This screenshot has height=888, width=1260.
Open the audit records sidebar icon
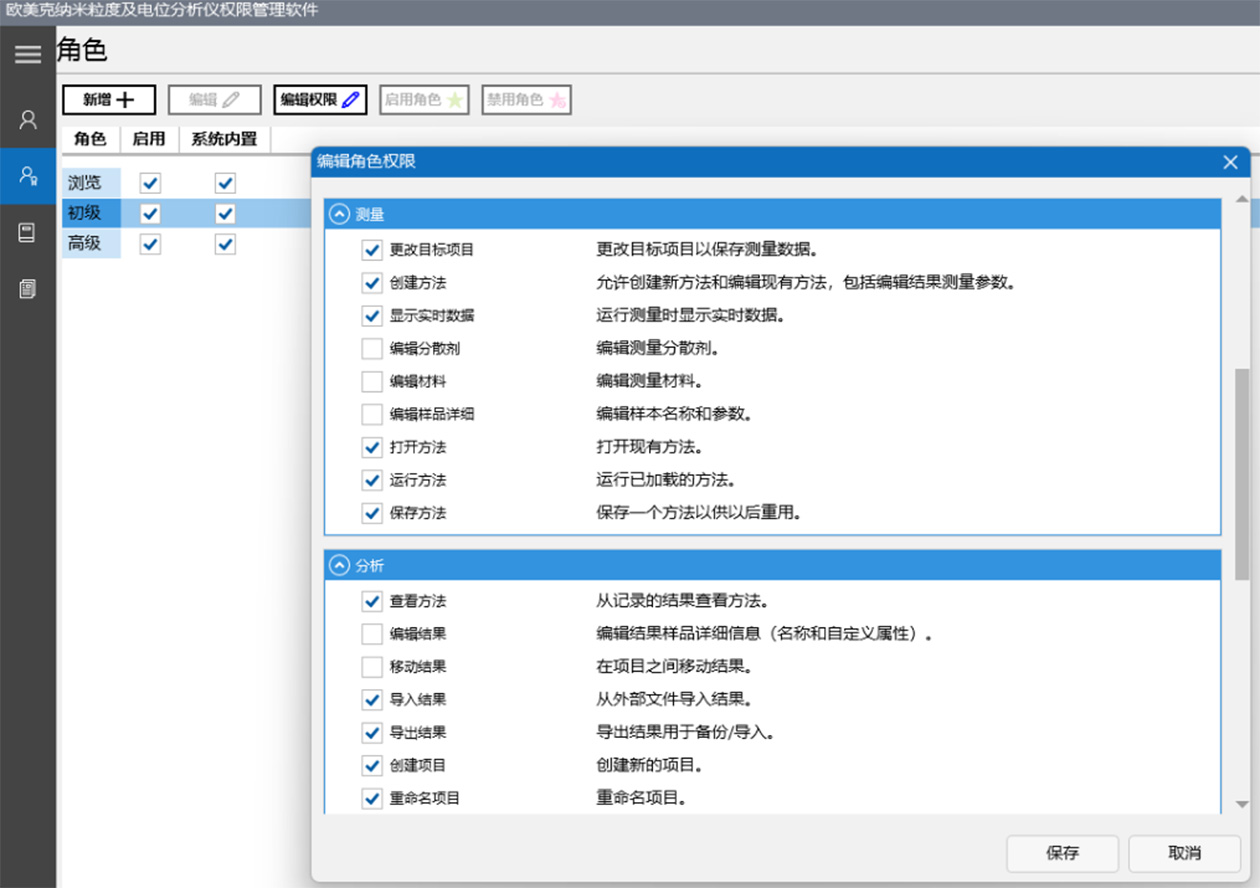(27, 289)
